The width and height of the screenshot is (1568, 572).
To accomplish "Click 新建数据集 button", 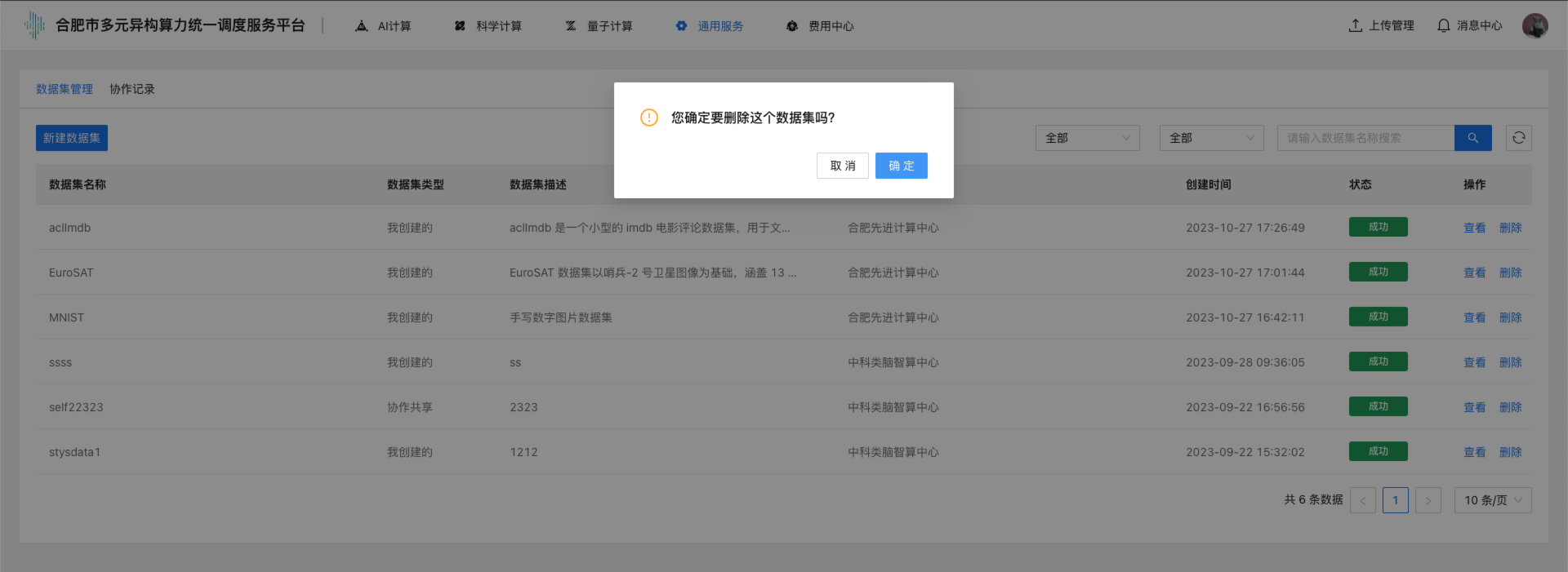I will [72, 138].
